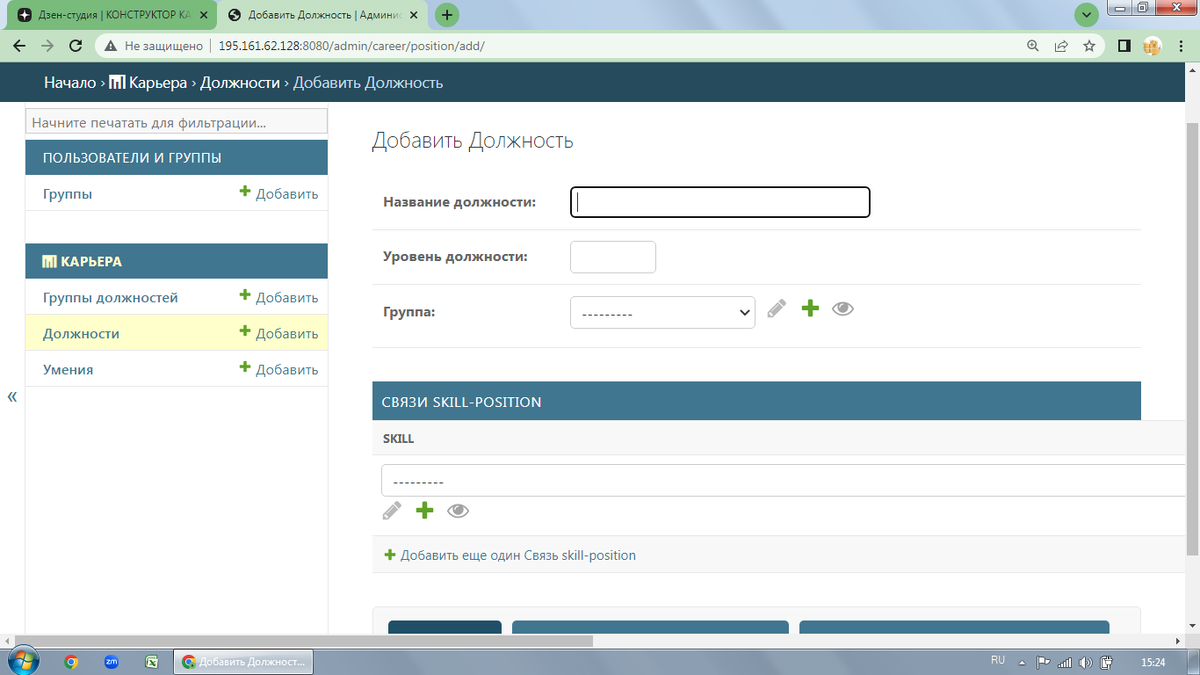
Task: Open the Группа dropdown
Action: 662,312
